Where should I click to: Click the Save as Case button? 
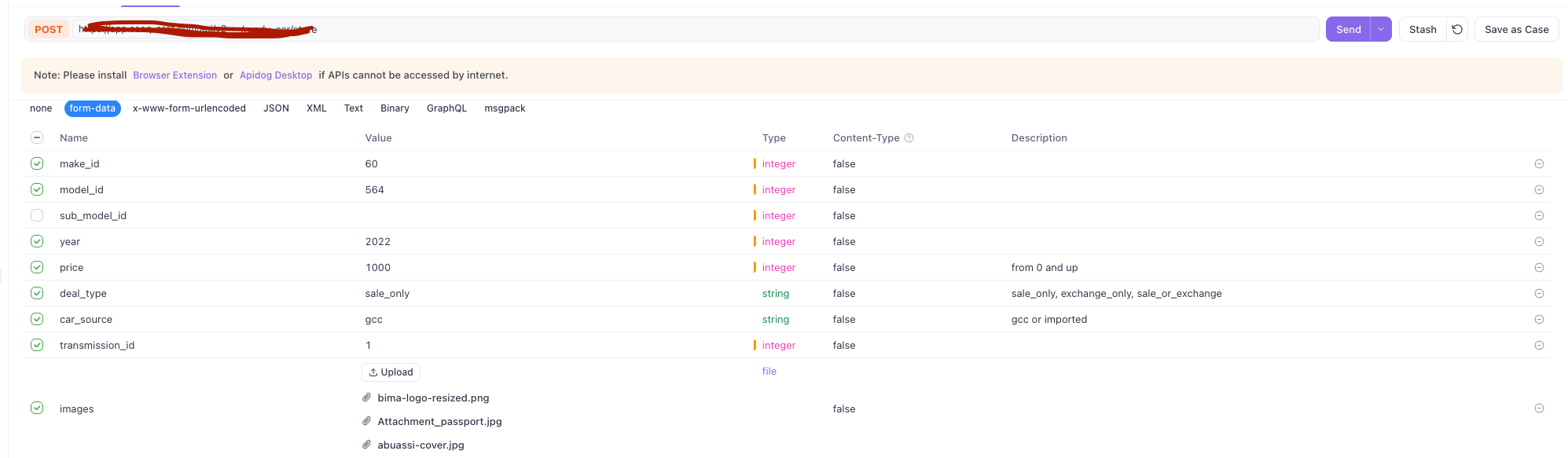click(1516, 30)
